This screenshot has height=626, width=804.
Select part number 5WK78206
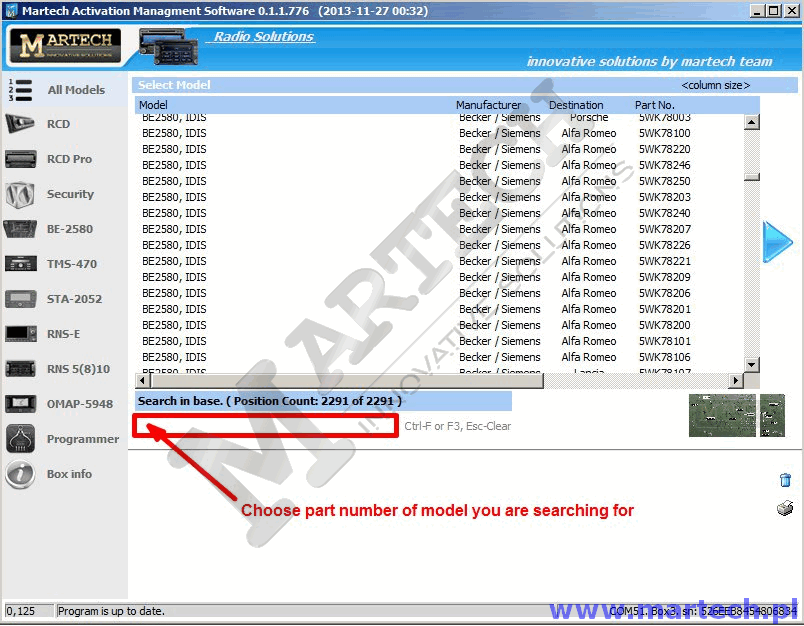[x=665, y=293]
